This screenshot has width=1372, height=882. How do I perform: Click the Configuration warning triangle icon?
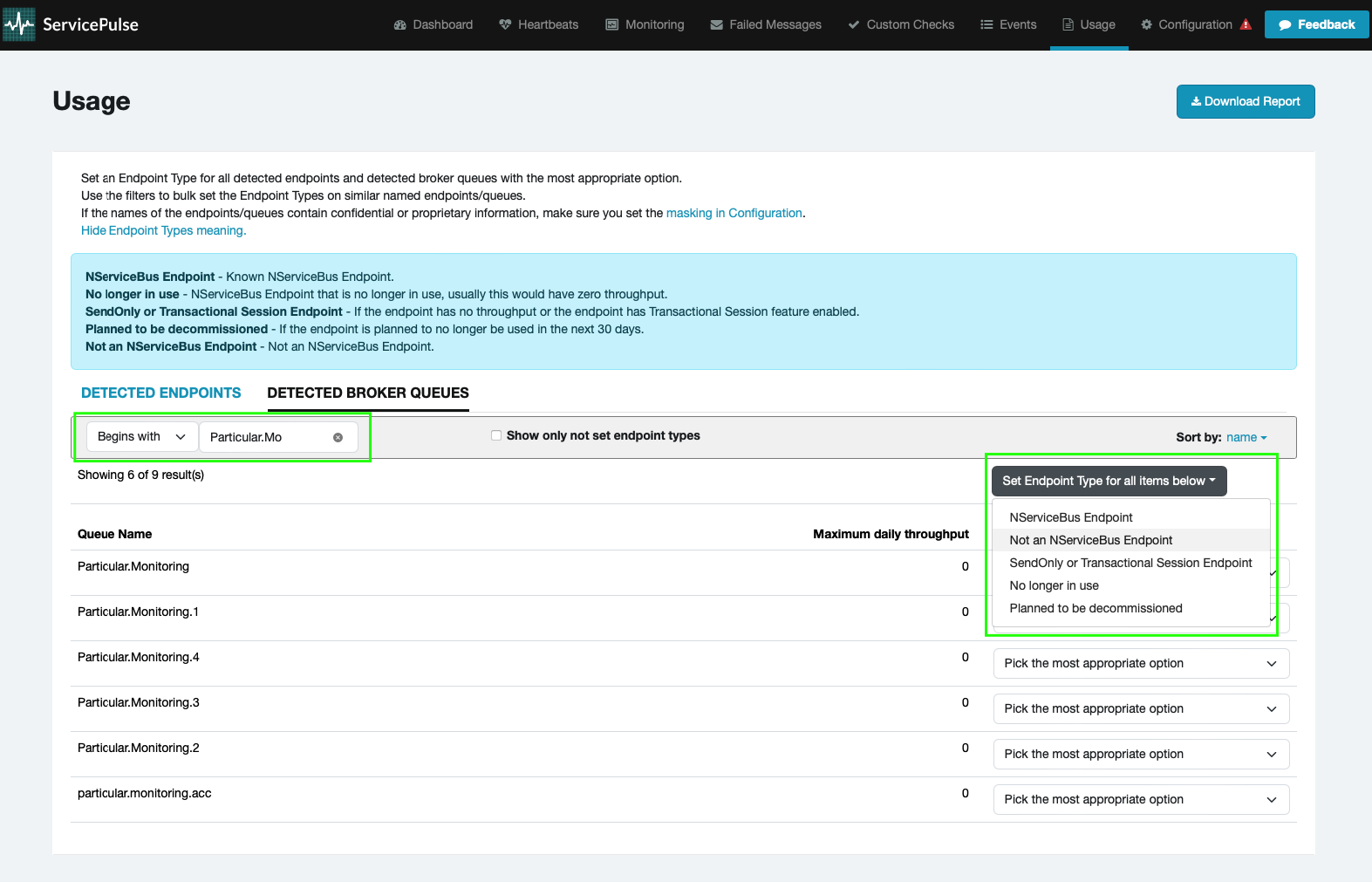pos(1246,24)
